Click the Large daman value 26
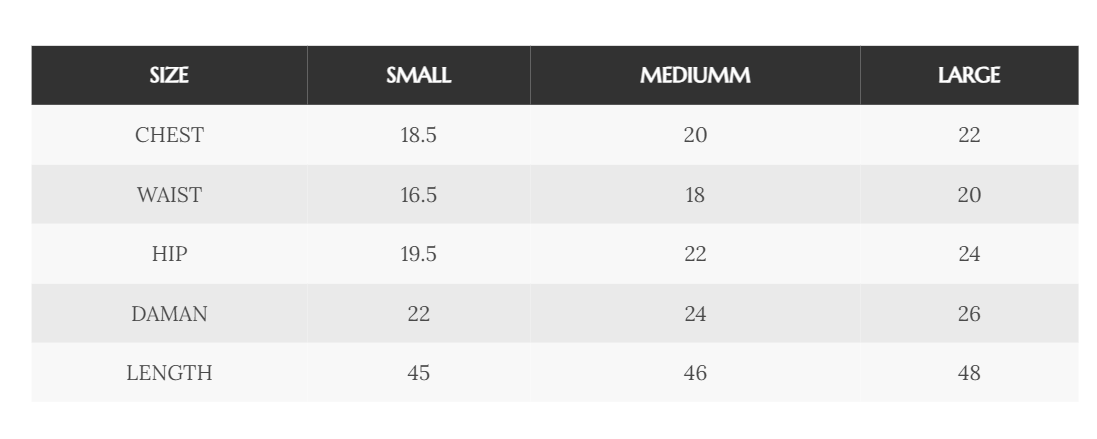Image resolution: width=1097 pixels, height=439 pixels. [x=969, y=314]
